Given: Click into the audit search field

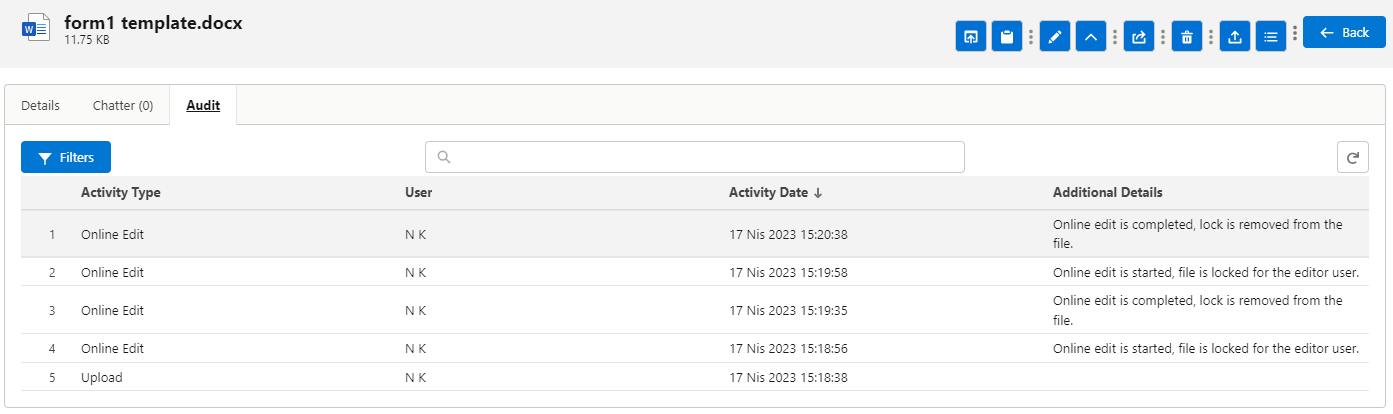Looking at the screenshot, I should [695, 157].
